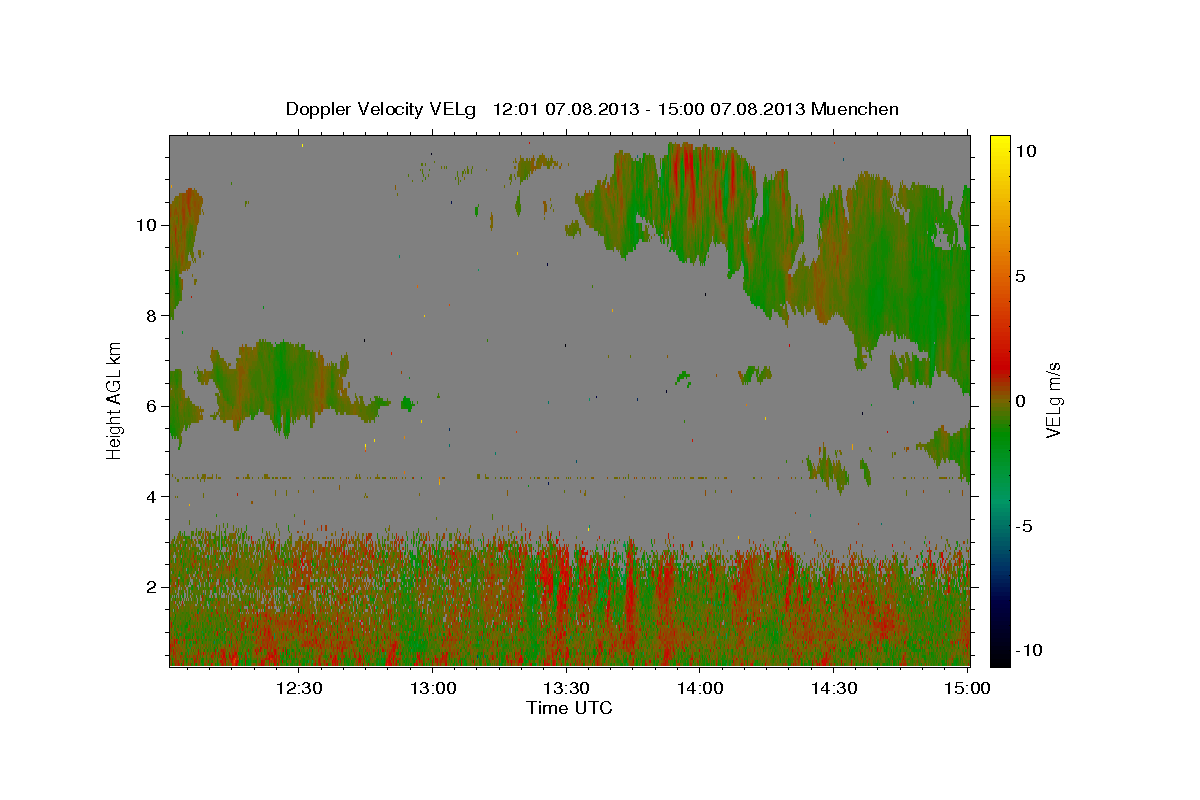Image resolution: width=1200 pixels, height=800 pixels.
Task: Click the yellow top of the colorbar
Action: click(x=1000, y=145)
